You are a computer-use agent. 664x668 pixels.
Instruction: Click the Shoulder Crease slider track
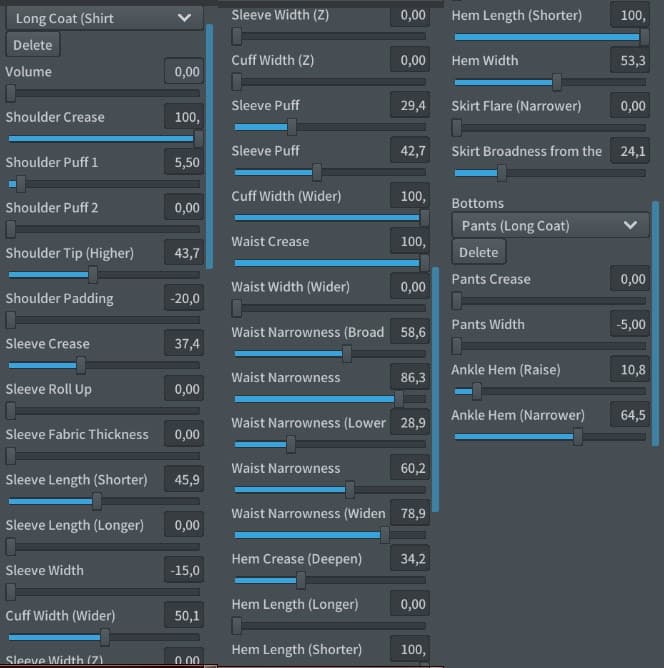click(x=100, y=138)
